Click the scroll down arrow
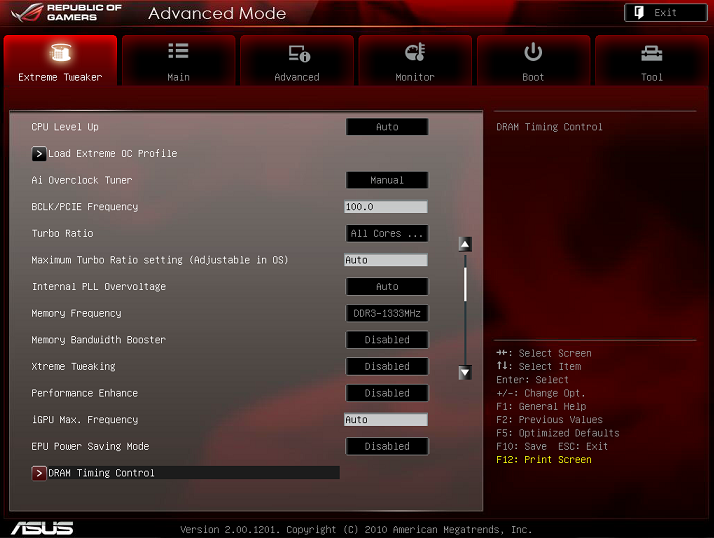This screenshot has width=714, height=538. pyautogui.click(x=465, y=373)
